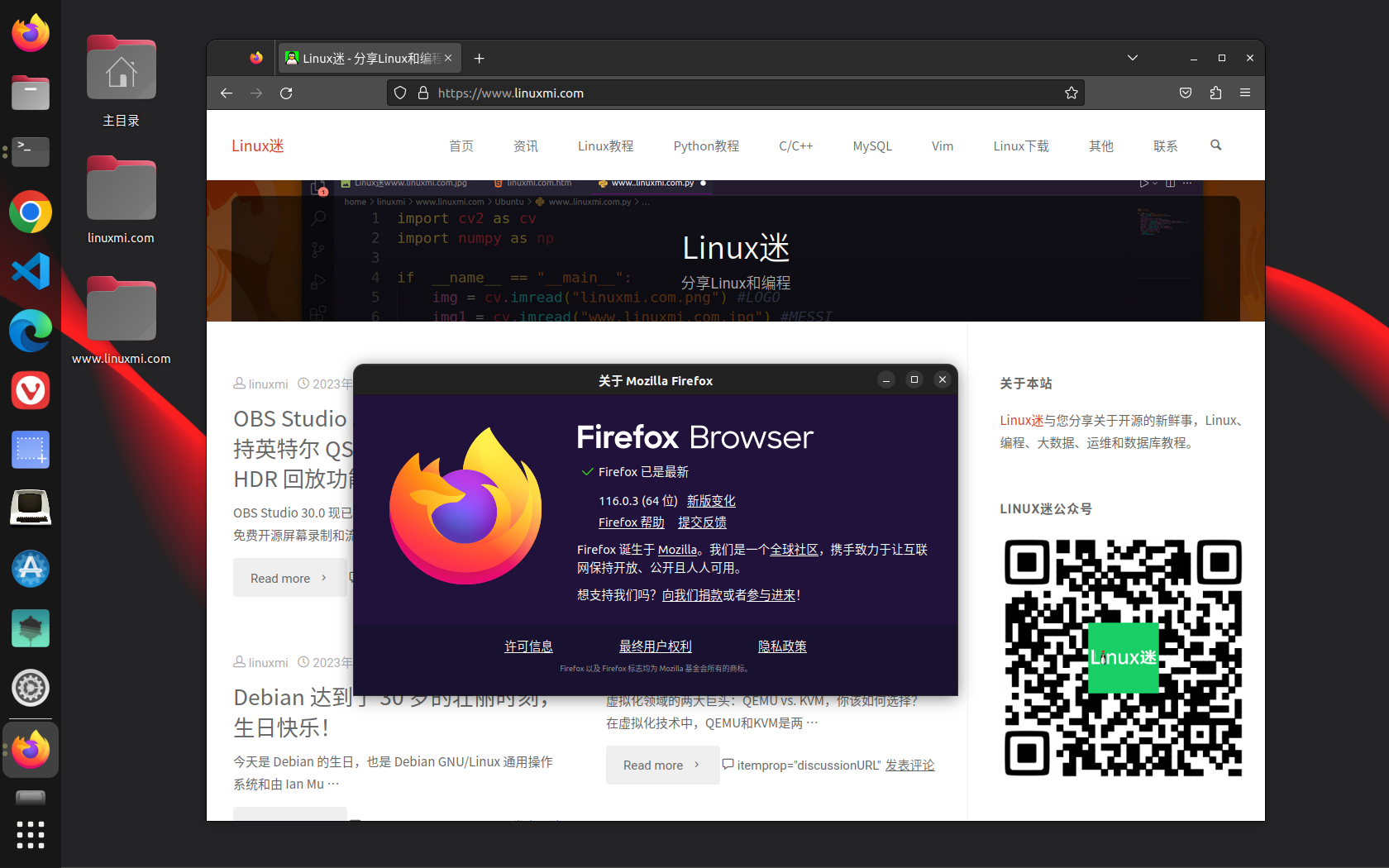The width and height of the screenshot is (1389, 868).
Task: Select the www.linuxmi.com desktop folder
Action: (121, 322)
